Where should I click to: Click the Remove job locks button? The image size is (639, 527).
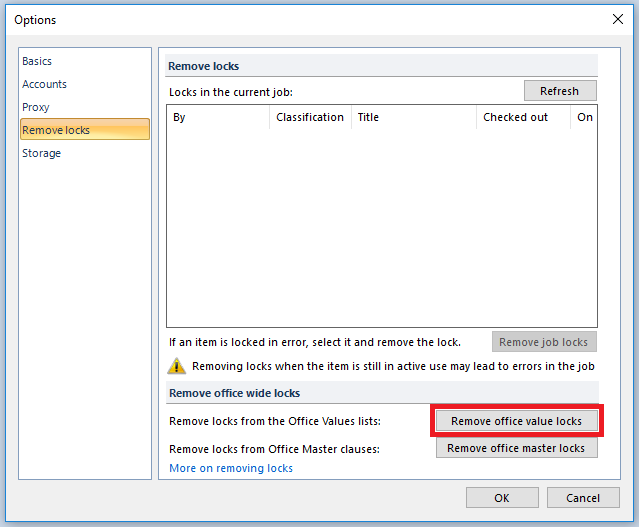(x=544, y=342)
